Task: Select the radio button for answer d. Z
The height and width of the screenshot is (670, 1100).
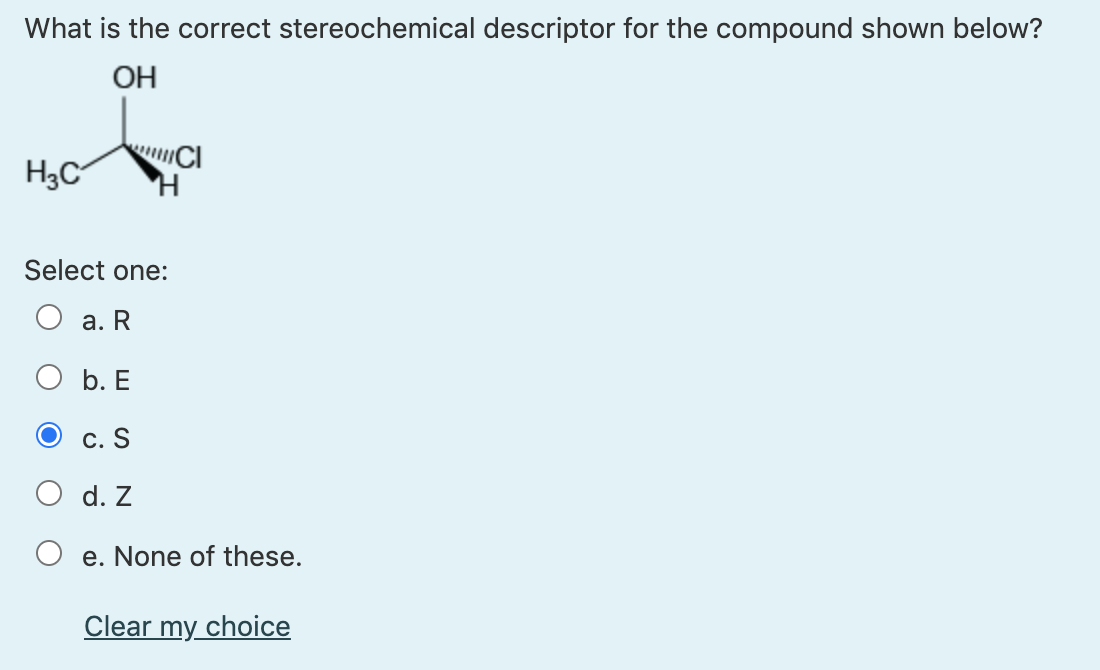Action: (49, 495)
